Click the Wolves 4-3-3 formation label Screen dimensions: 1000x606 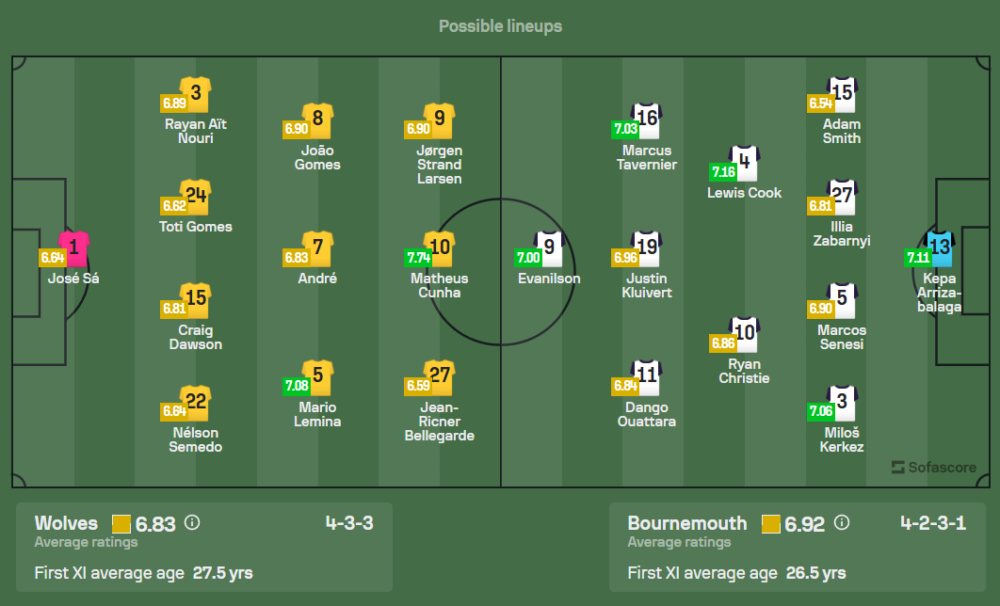(349, 522)
